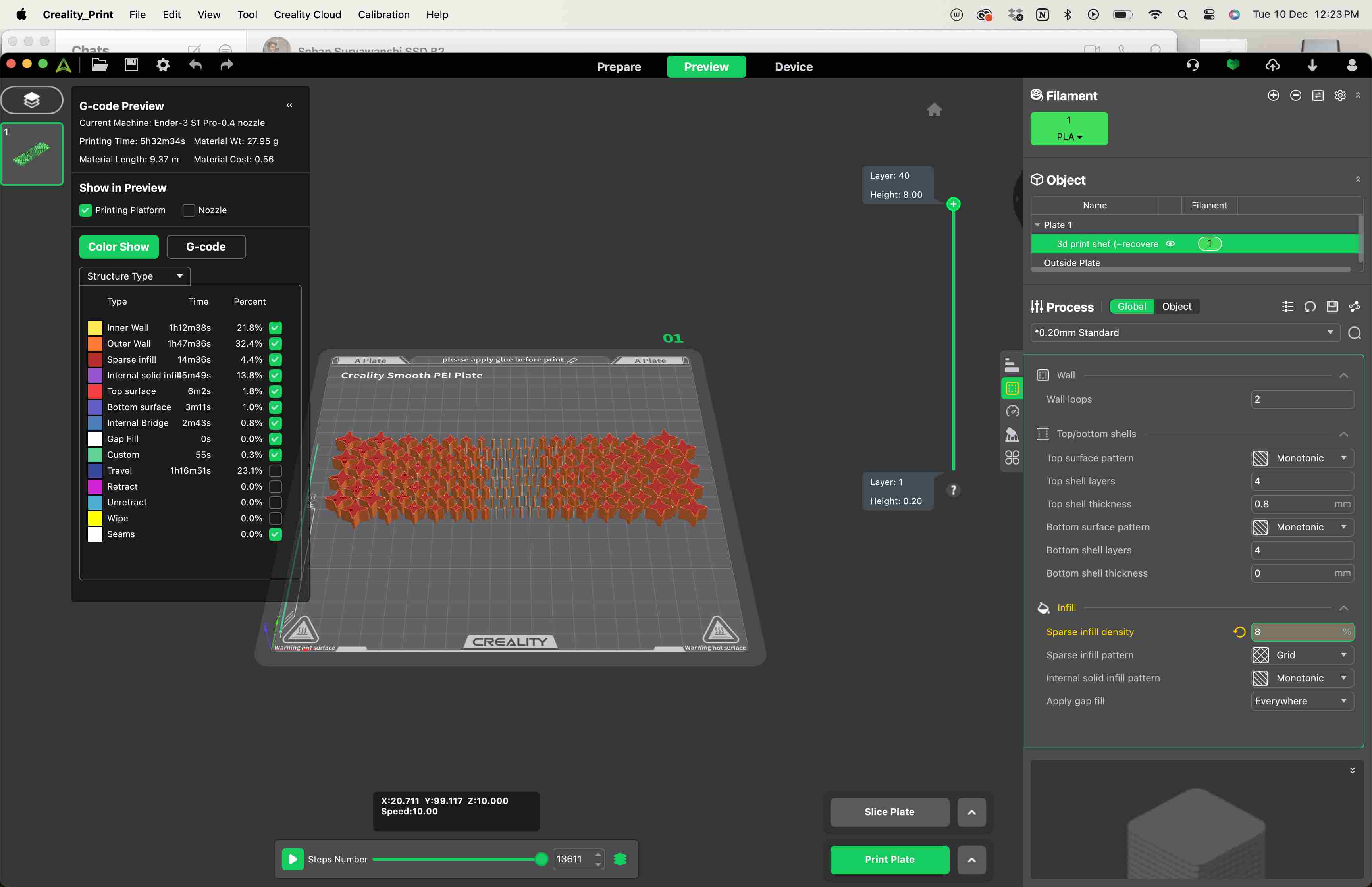Uncheck Printing Platform checkbox
This screenshot has width=1372, height=887.
85,210
